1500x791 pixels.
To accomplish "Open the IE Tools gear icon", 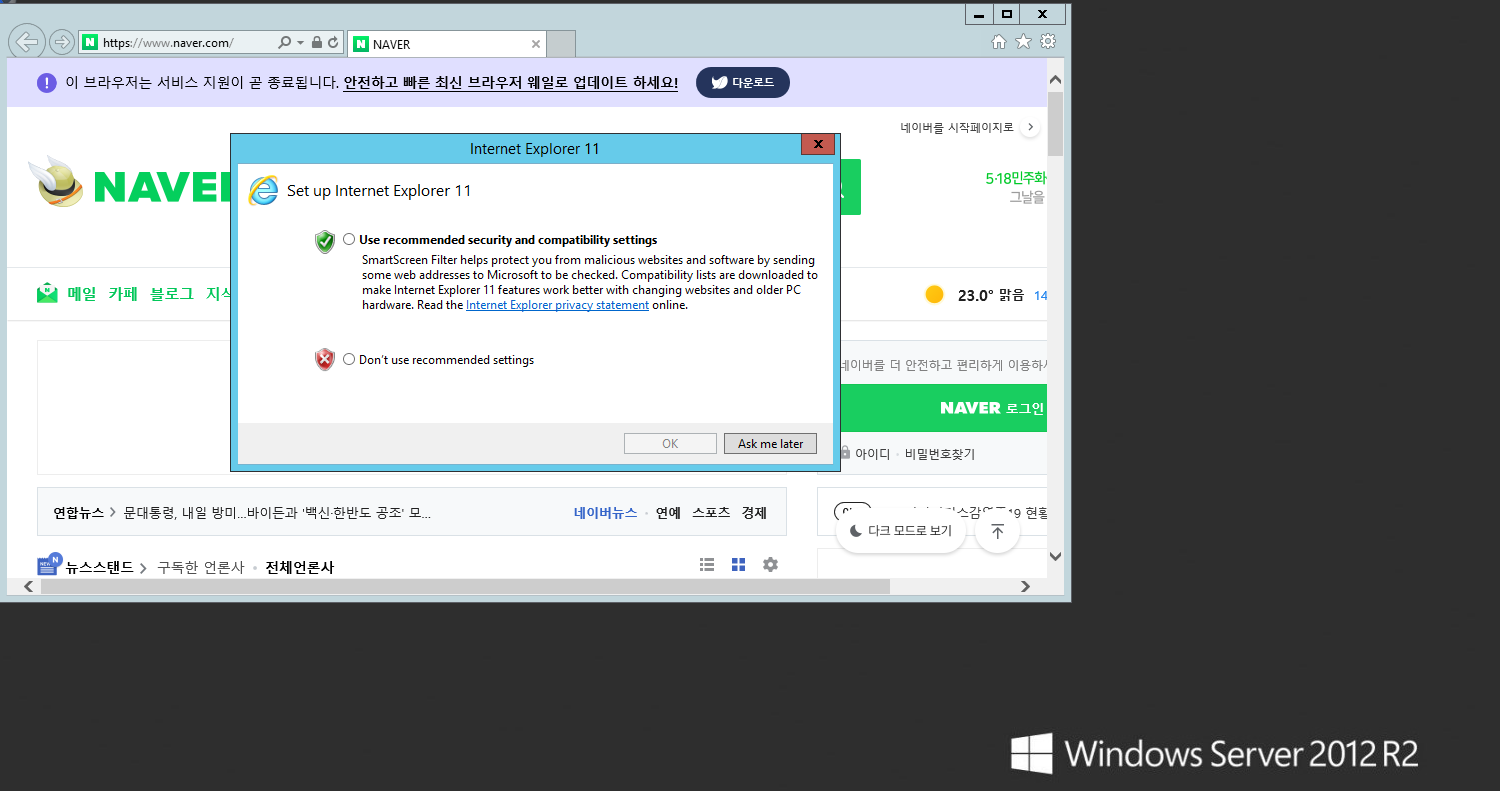I will [1048, 42].
